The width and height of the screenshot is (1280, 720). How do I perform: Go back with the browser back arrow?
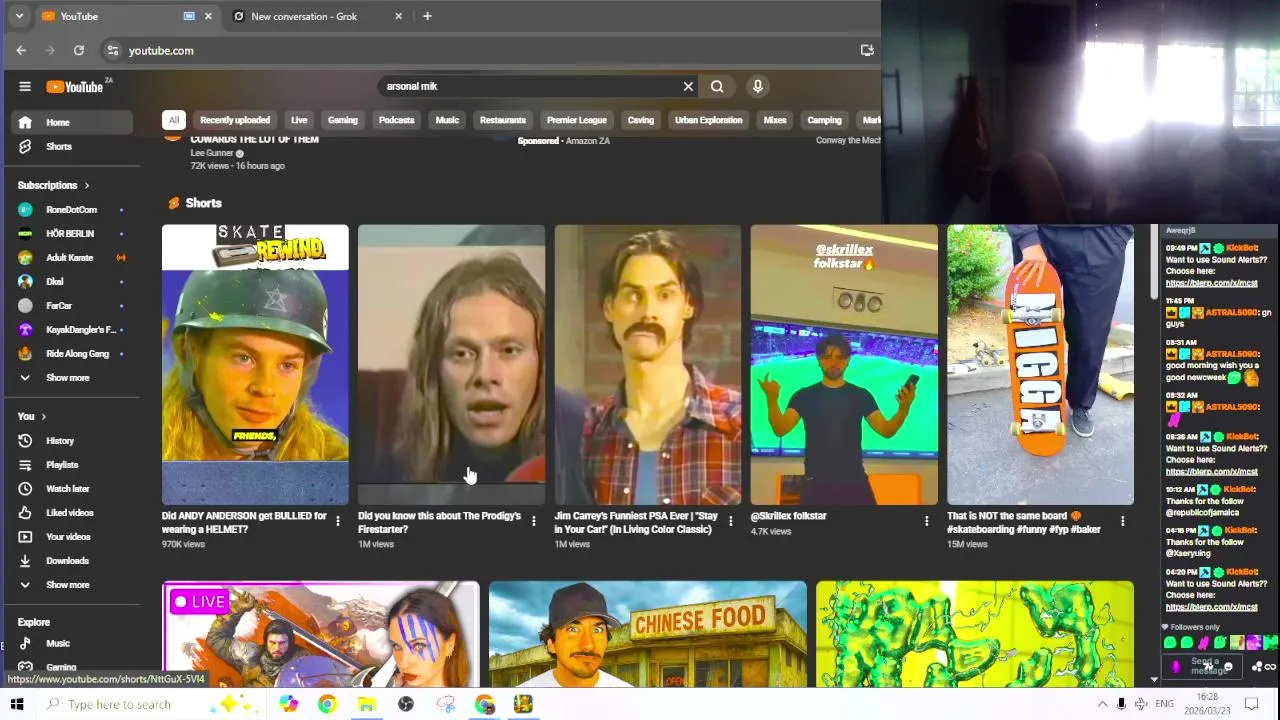tap(21, 50)
